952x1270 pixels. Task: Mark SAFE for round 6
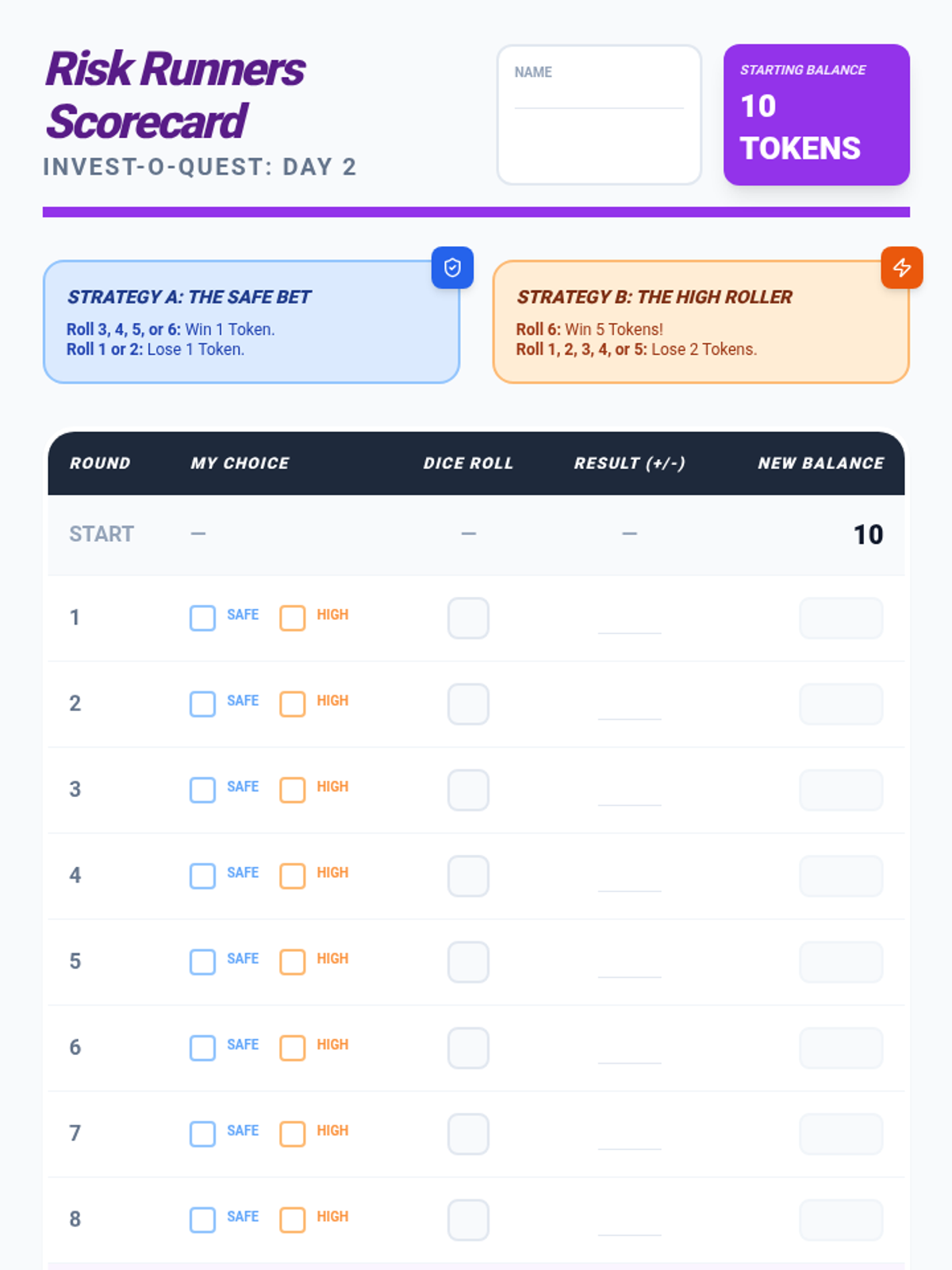coord(202,1048)
